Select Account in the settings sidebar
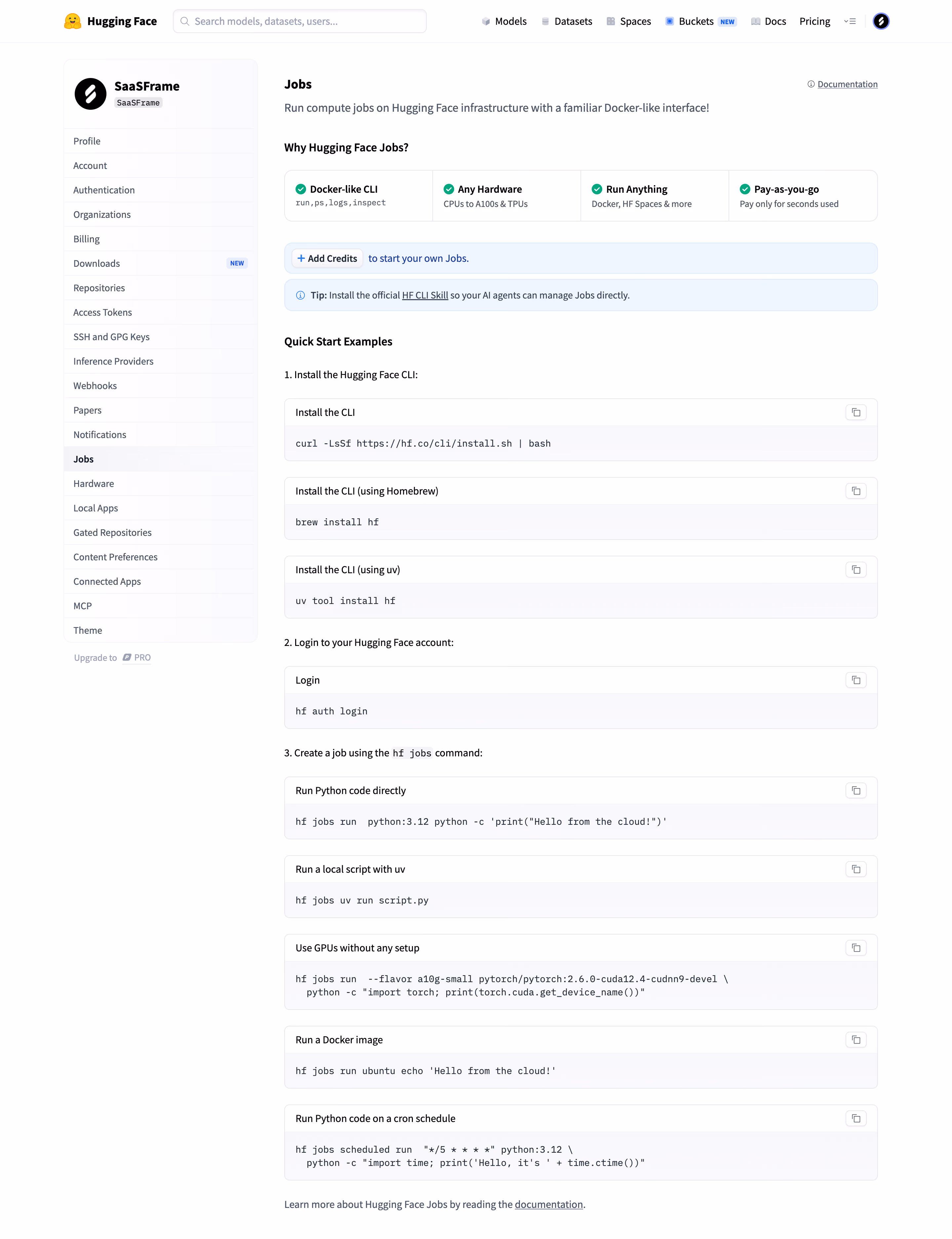Viewport: 952px width, 1239px height. click(x=160, y=166)
